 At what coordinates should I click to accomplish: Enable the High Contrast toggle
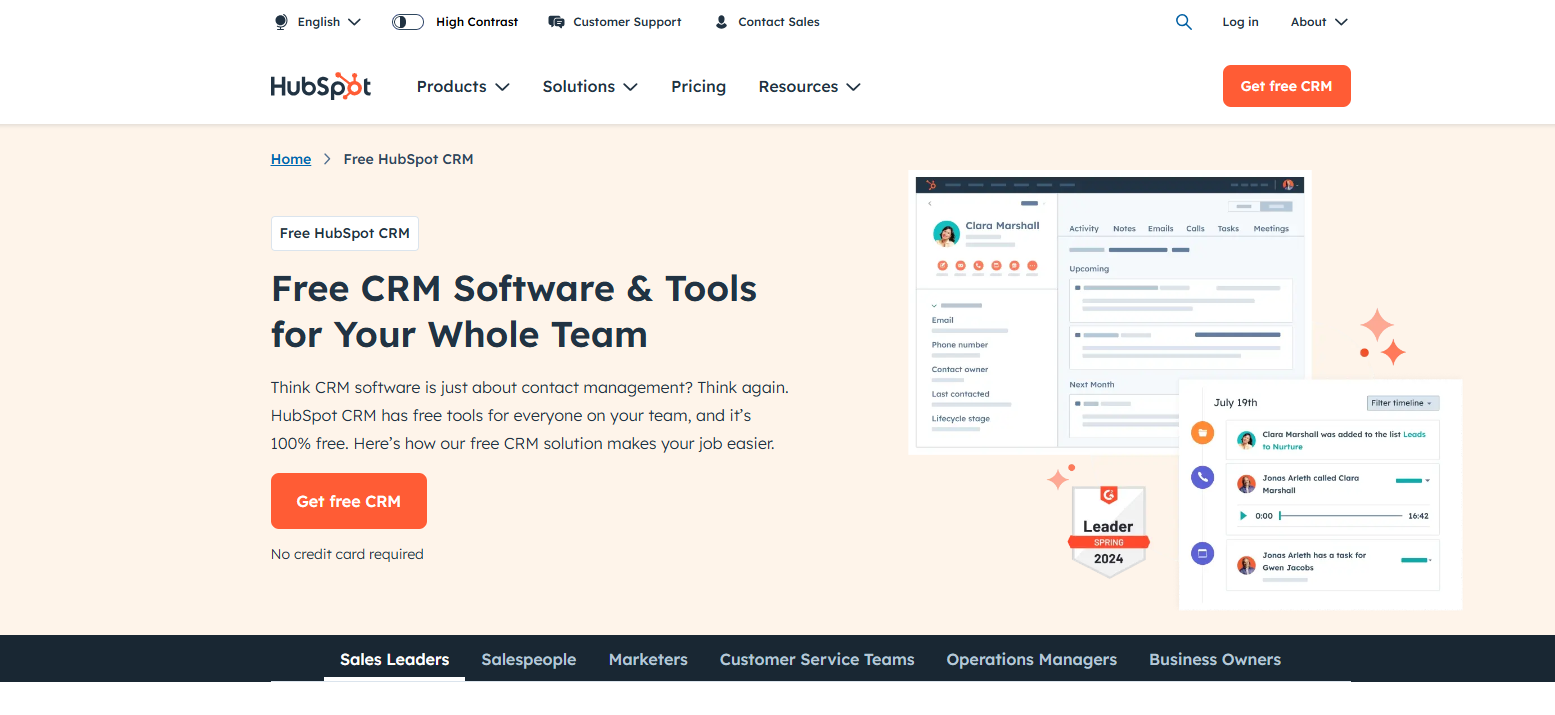click(407, 21)
